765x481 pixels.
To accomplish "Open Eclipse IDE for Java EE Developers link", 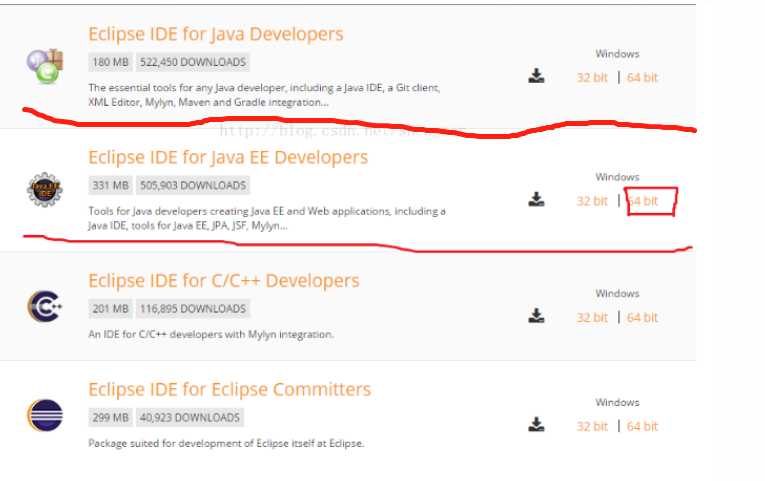I will click(x=228, y=158).
